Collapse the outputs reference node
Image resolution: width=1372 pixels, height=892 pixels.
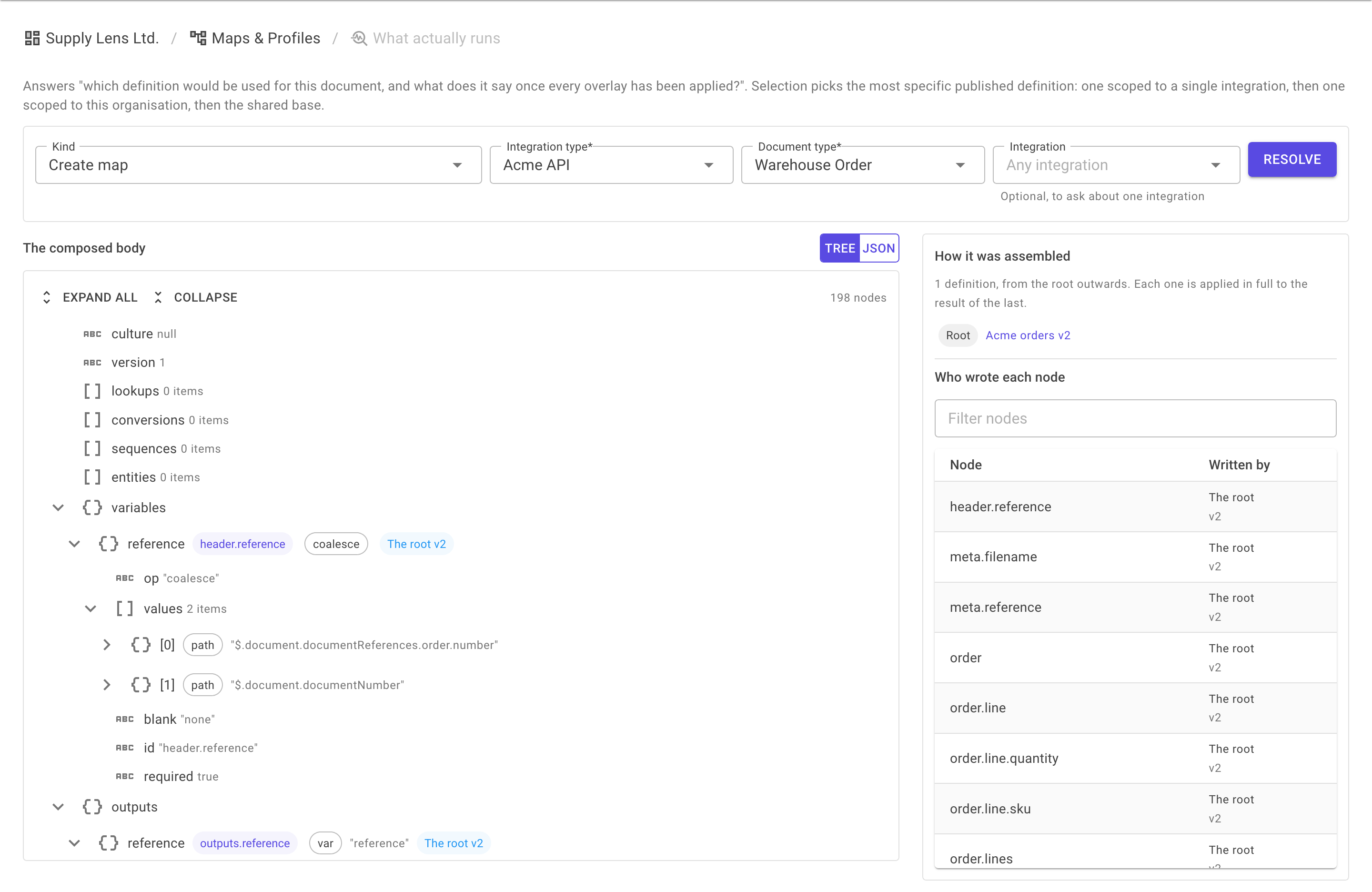coord(74,843)
